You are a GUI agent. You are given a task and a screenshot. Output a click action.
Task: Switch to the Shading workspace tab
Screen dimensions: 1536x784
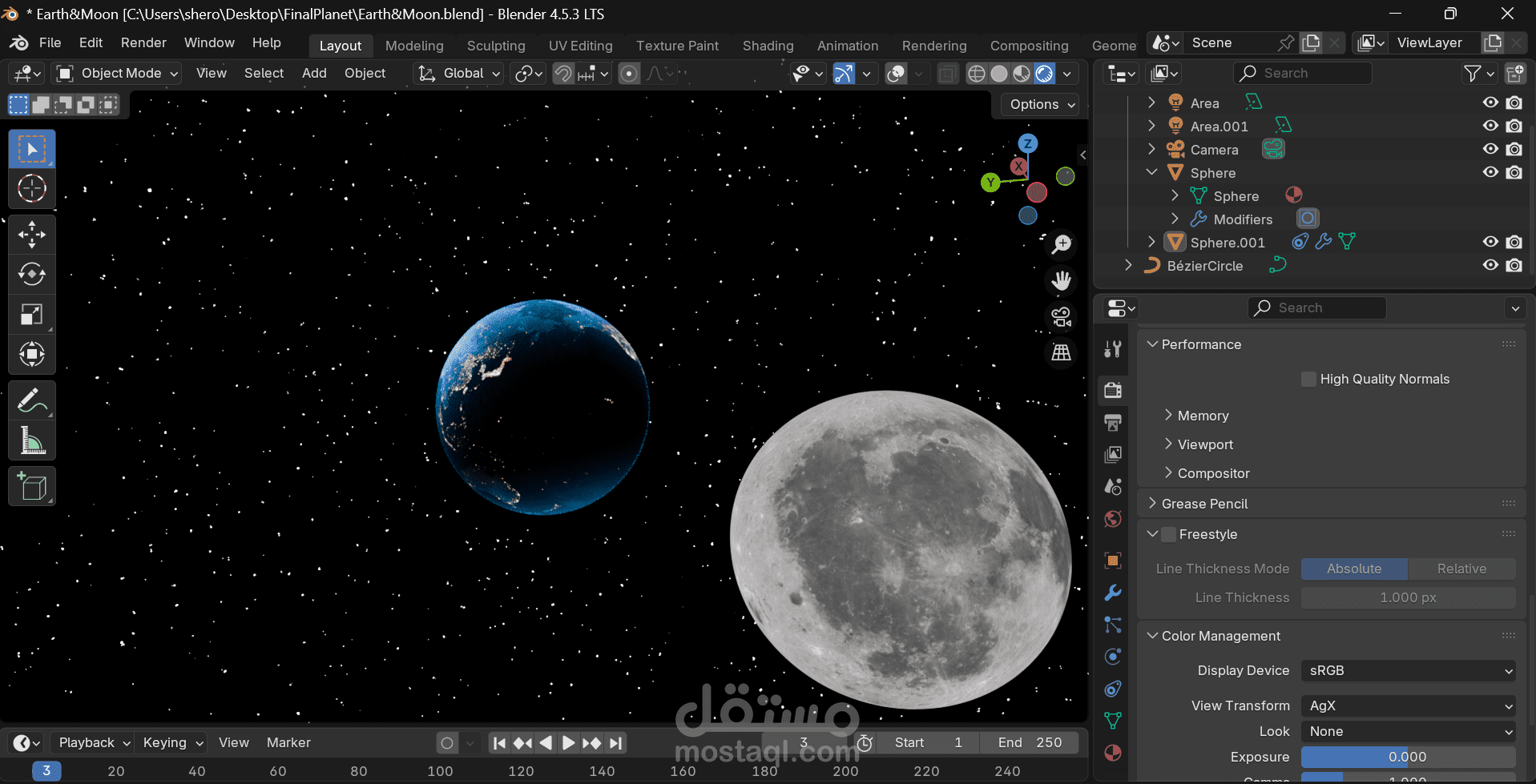[768, 46]
